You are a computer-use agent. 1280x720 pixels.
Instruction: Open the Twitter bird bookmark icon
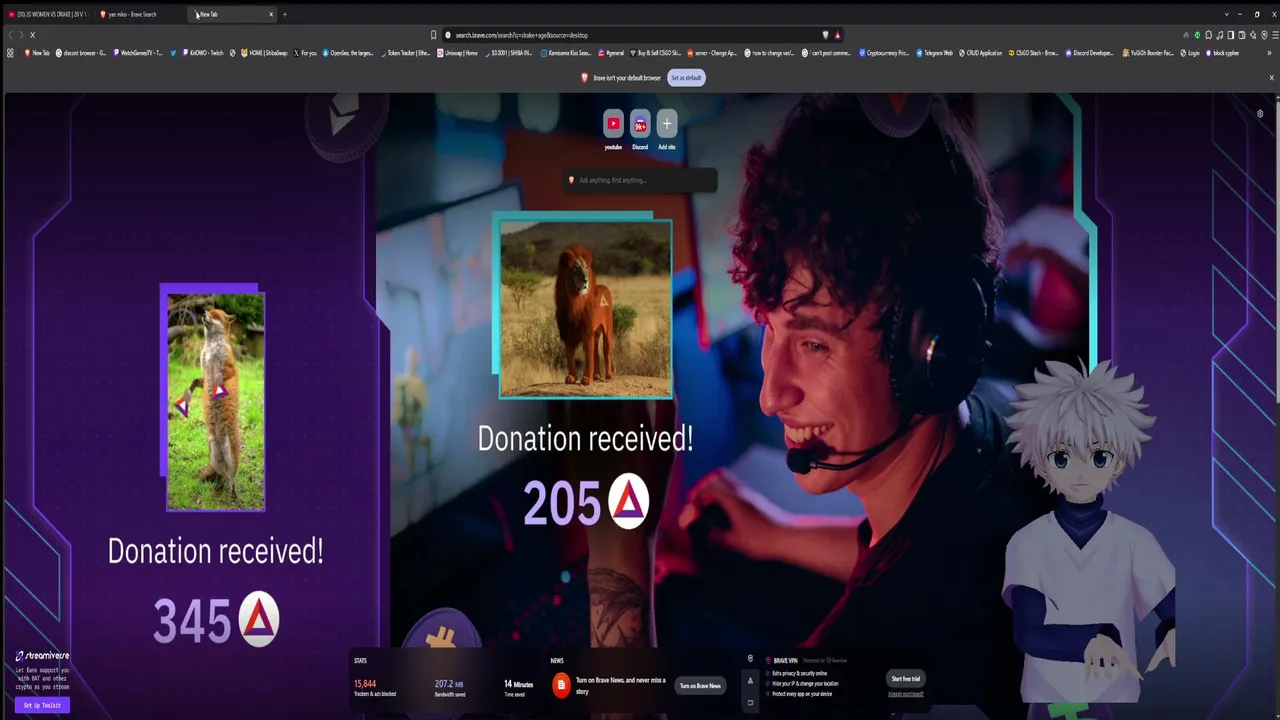tap(173, 53)
